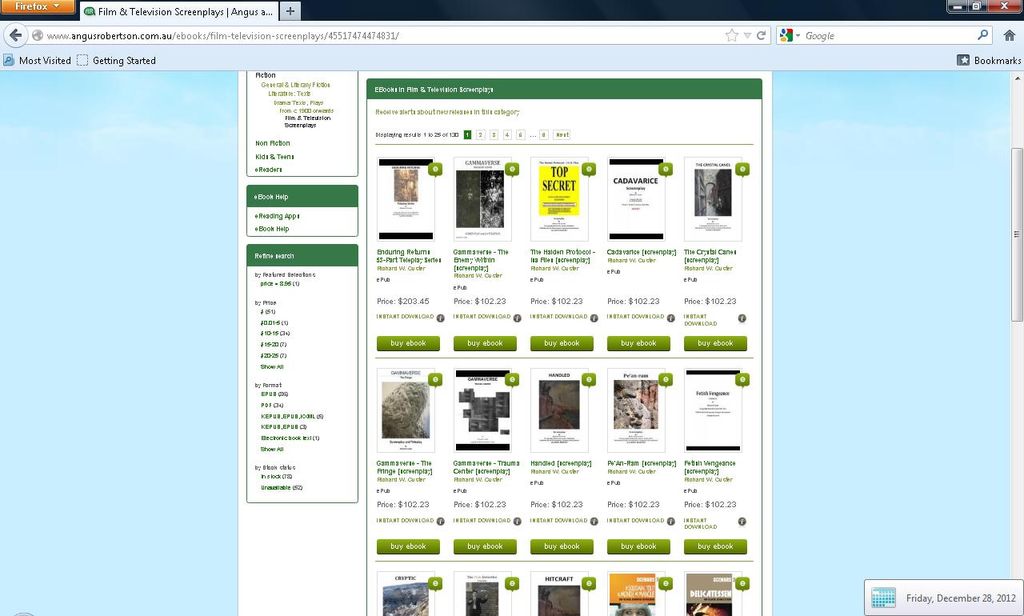
Task: Open the Top Secret Haiden Protocol cover thumbnail
Action: (559, 199)
